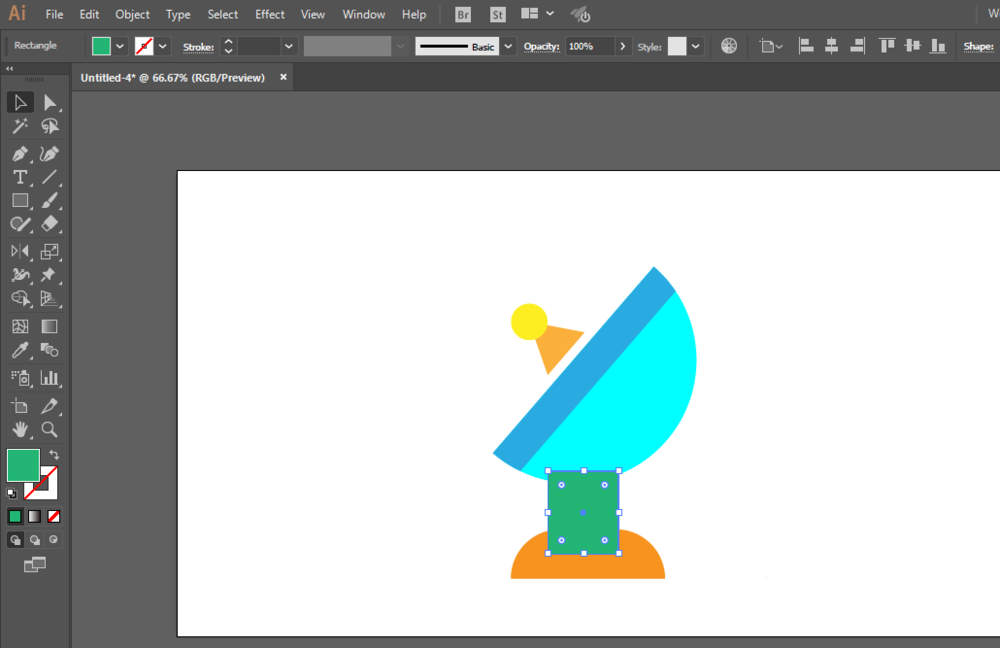Select the Column Graph tool
The width and height of the screenshot is (1000, 648).
pos(50,378)
